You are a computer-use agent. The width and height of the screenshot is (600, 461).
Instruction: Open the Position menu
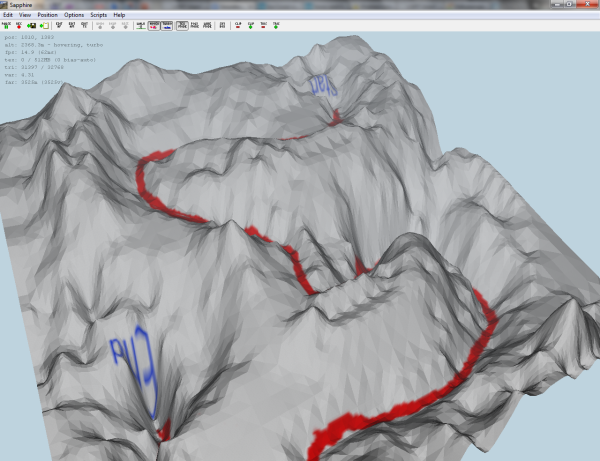(48, 15)
